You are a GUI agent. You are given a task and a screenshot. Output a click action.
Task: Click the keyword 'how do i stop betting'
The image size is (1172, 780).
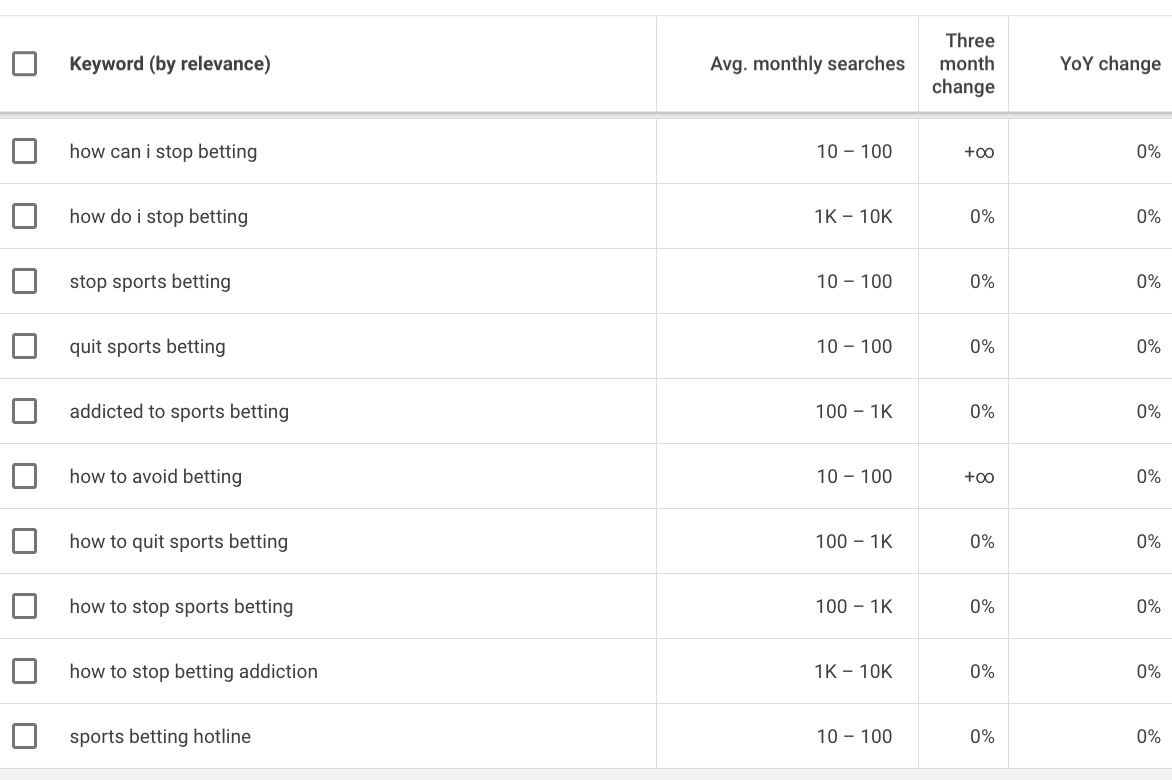click(x=158, y=216)
